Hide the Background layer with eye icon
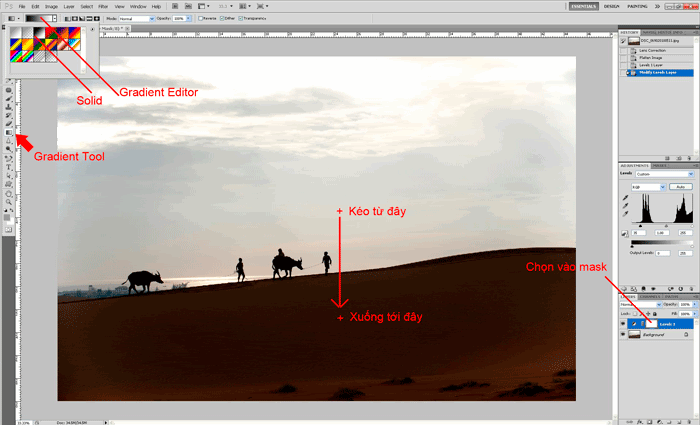700x425 pixels. [624, 335]
